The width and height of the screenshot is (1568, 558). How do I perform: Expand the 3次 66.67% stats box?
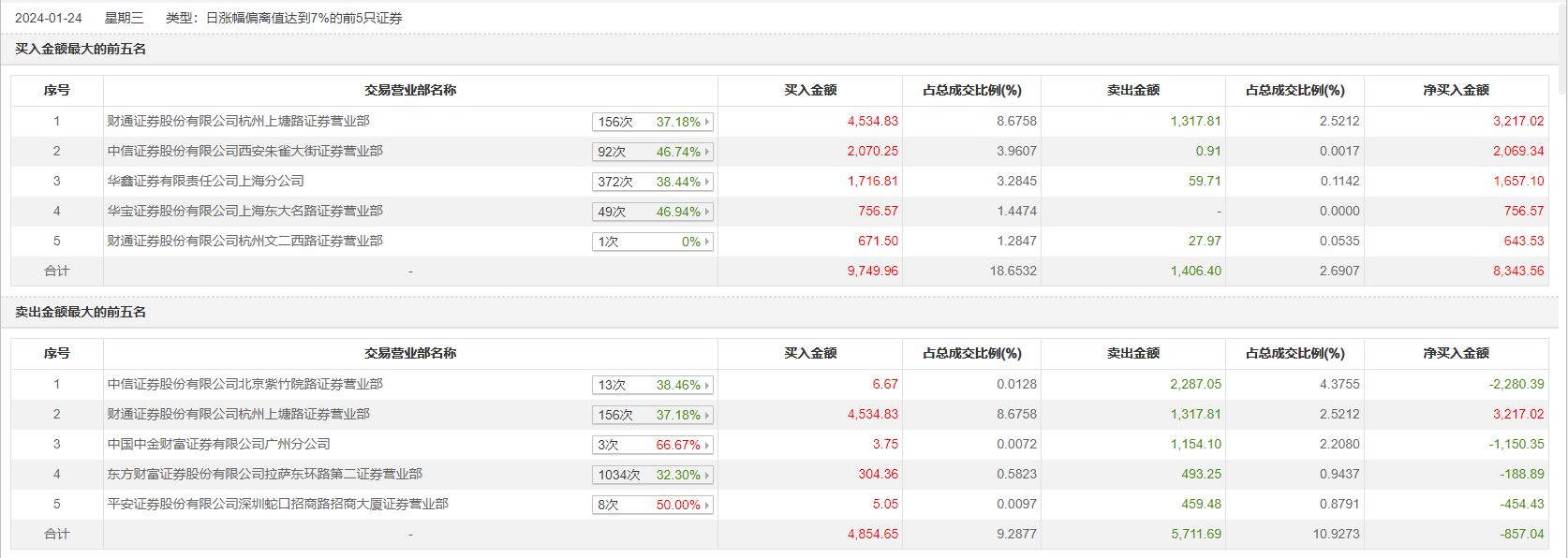pyautogui.click(x=652, y=445)
